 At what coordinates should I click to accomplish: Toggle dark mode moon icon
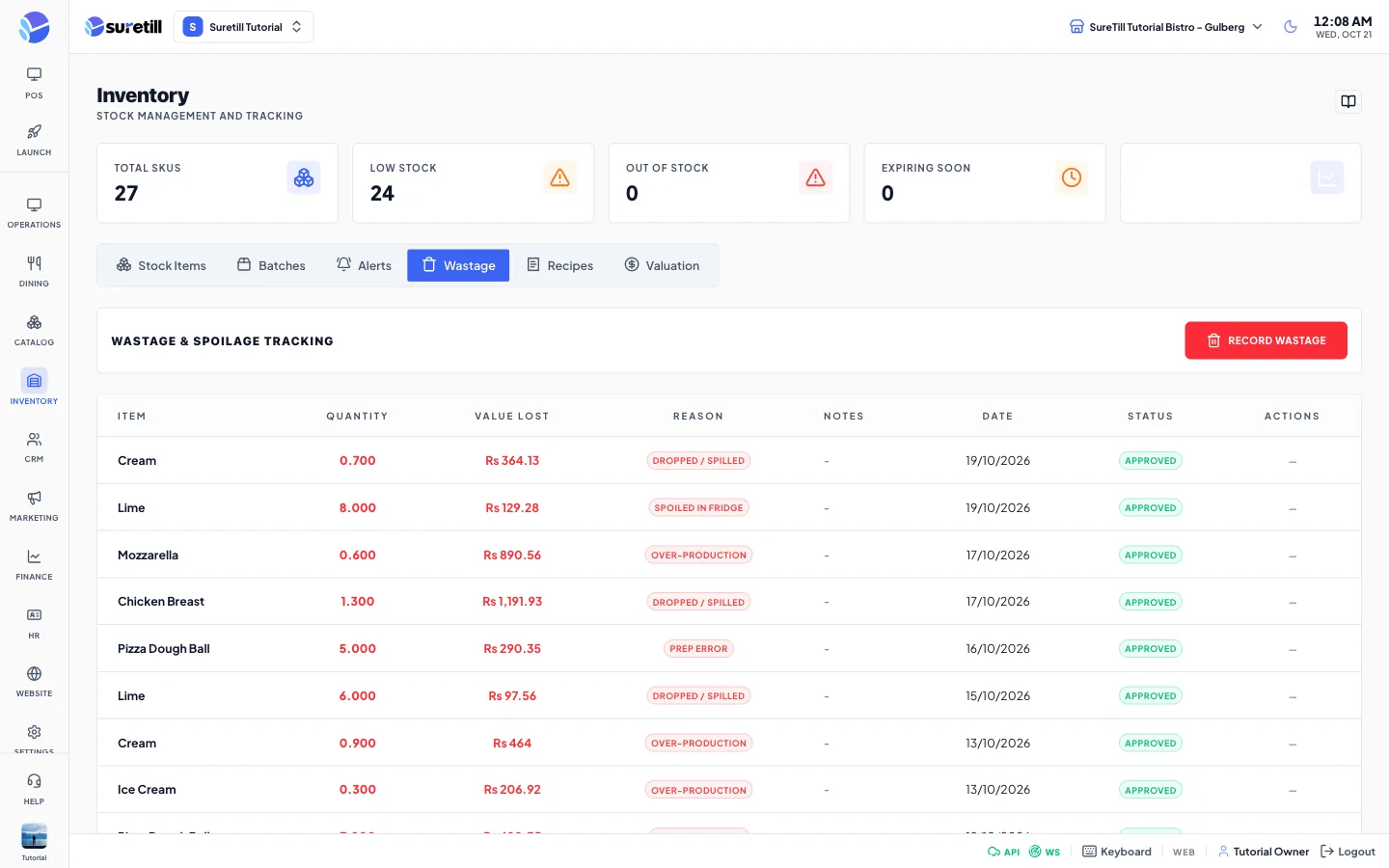(x=1291, y=27)
